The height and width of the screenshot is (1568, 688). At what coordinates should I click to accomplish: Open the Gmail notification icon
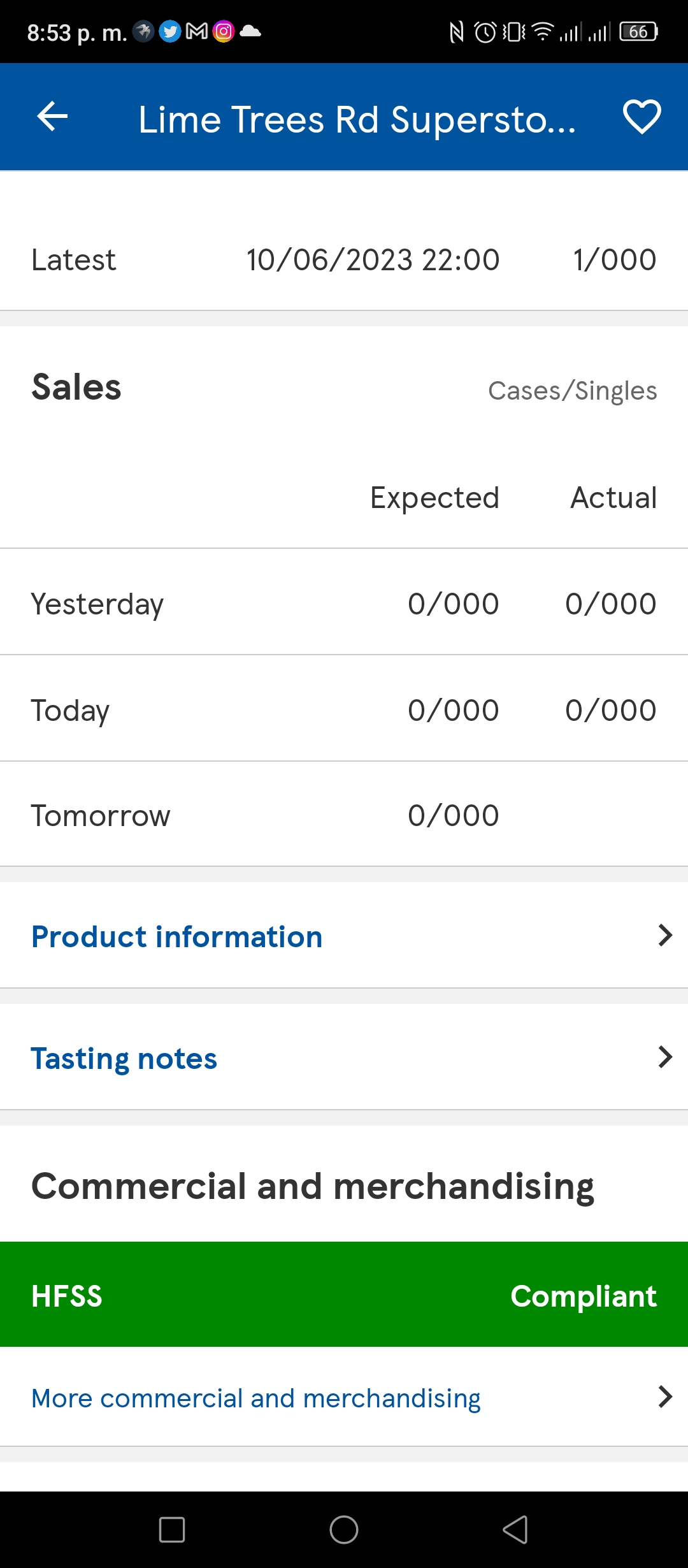coord(197,31)
